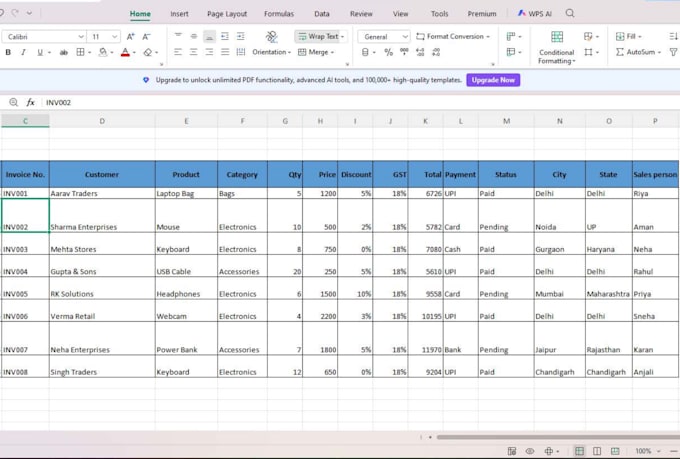Image resolution: width=680 pixels, height=459 pixels.
Task: Click the eraser clear formatting icon
Action: click(148, 52)
